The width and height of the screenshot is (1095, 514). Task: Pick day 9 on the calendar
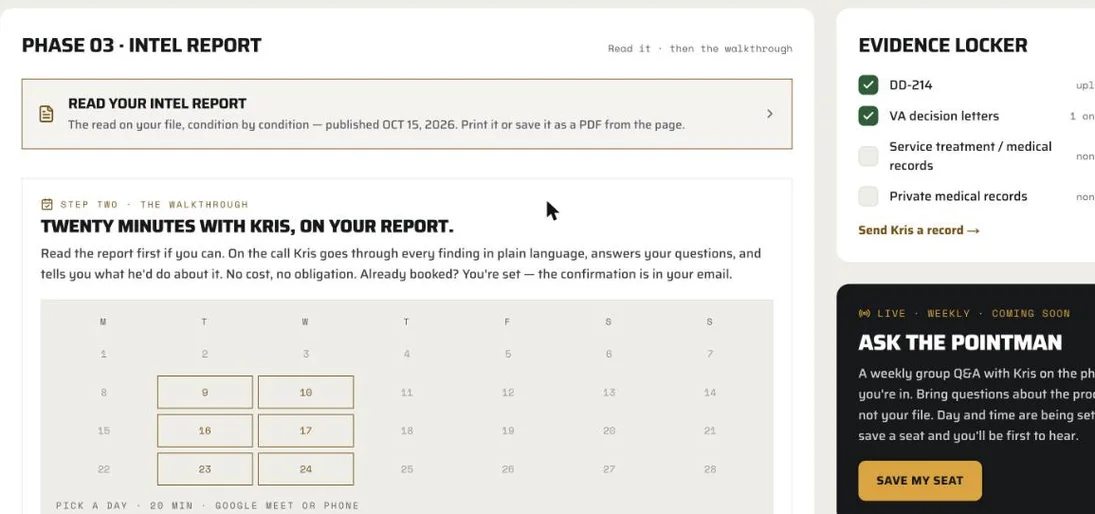tap(205, 392)
